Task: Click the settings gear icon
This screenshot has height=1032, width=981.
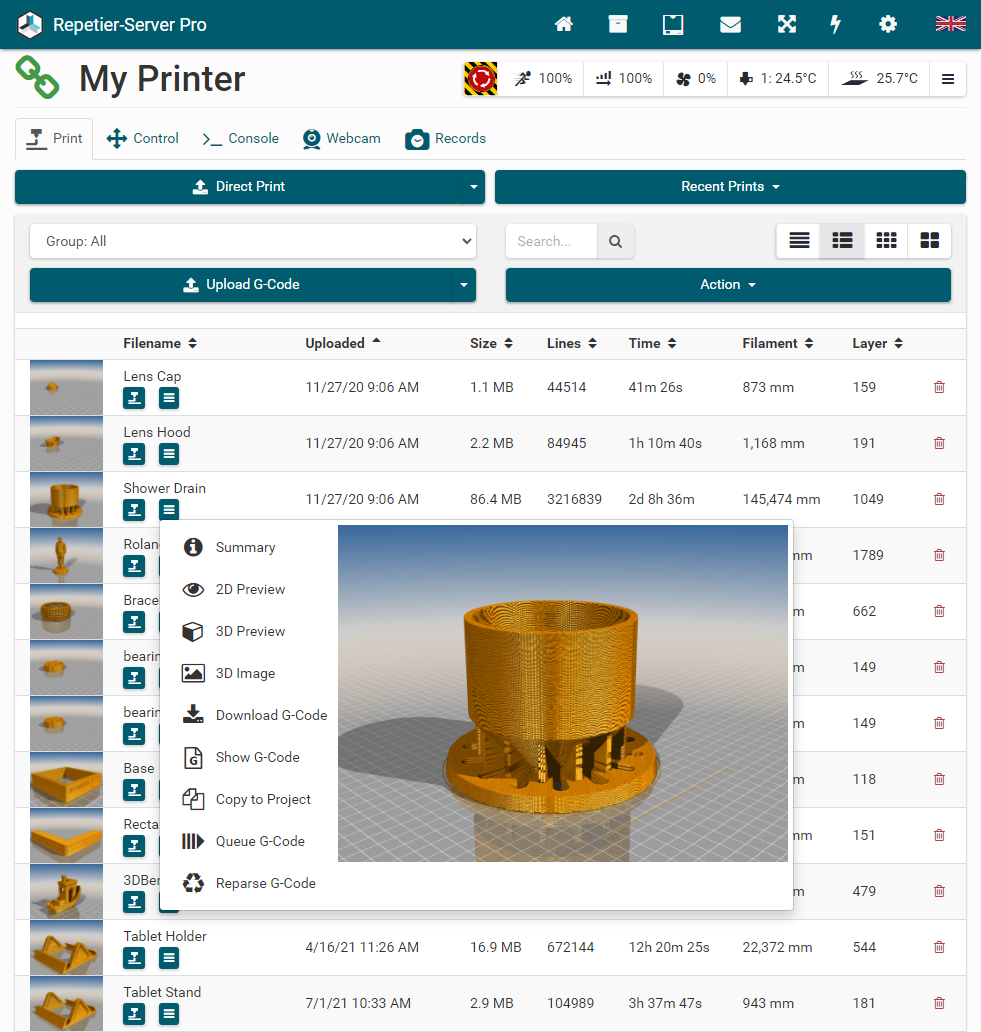Action: pyautogui.click(x=888, y=24)
